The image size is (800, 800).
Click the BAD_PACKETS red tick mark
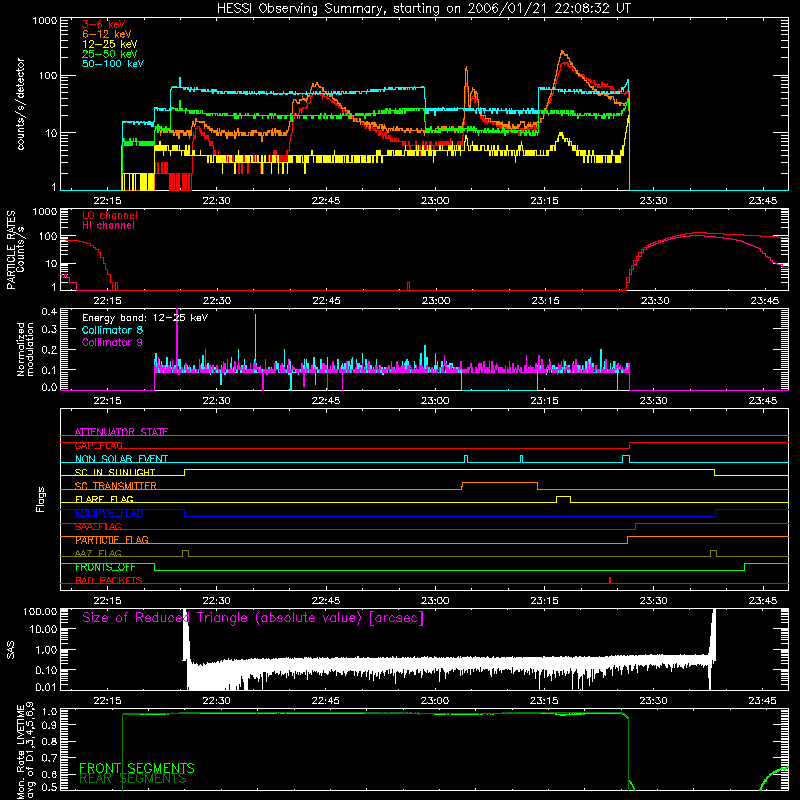point(610,580)
